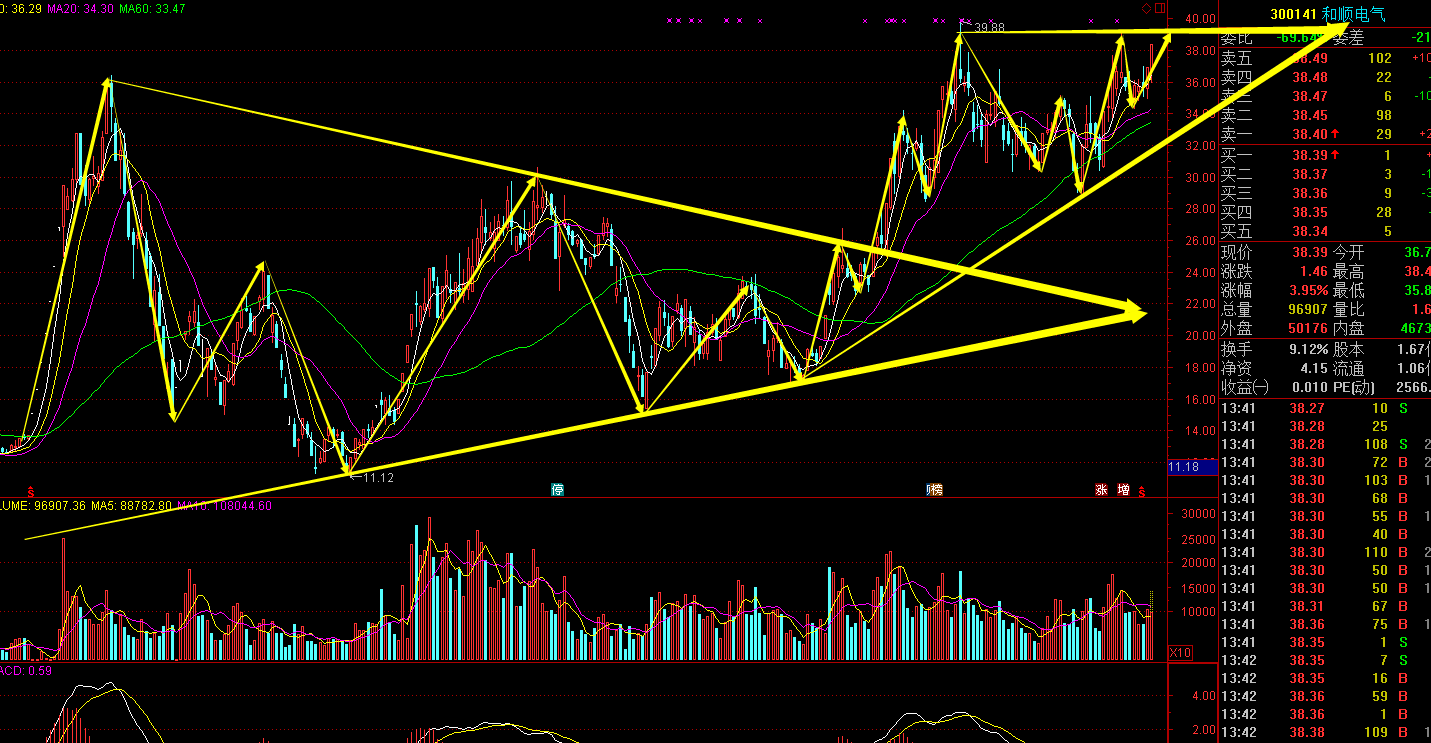The width and height of the screenshot is (1431, 743).
Task: Select the 买五 38.34 bid row
Action: pyautogui.click(x=1325, y=232)
